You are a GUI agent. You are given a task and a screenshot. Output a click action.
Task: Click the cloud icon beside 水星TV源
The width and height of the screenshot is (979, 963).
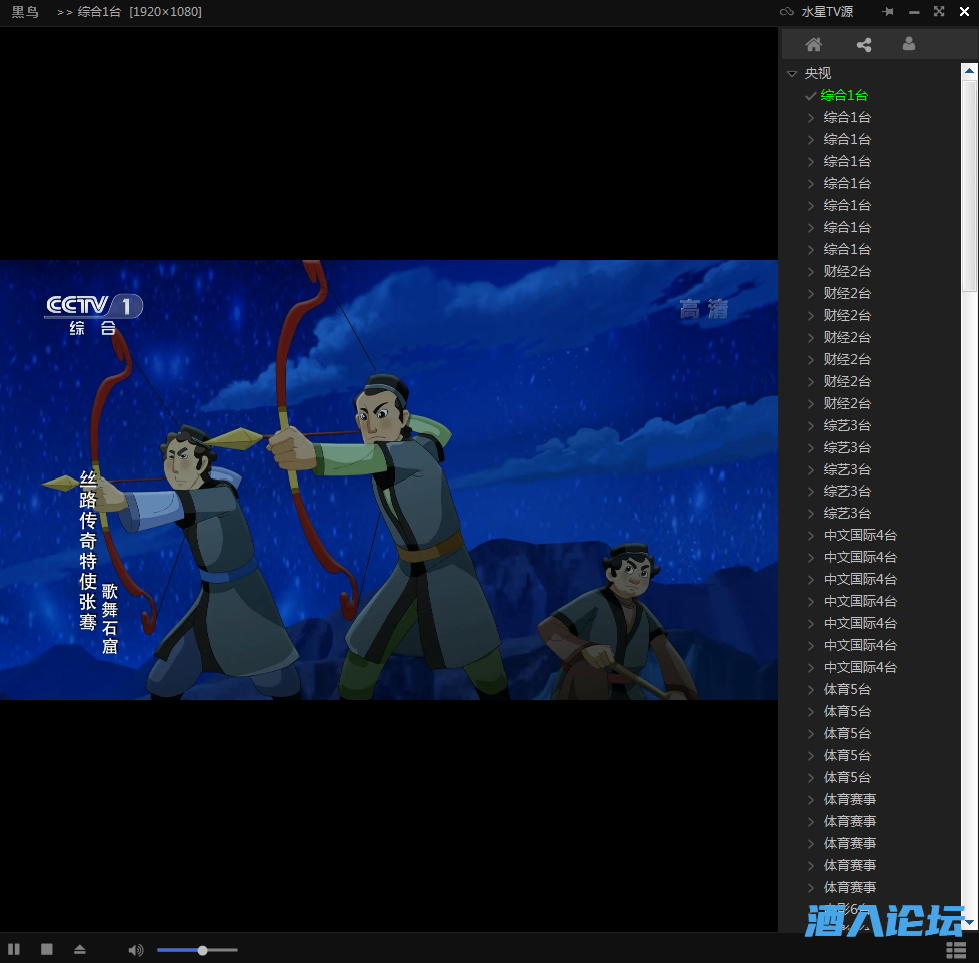click(787, 12)
